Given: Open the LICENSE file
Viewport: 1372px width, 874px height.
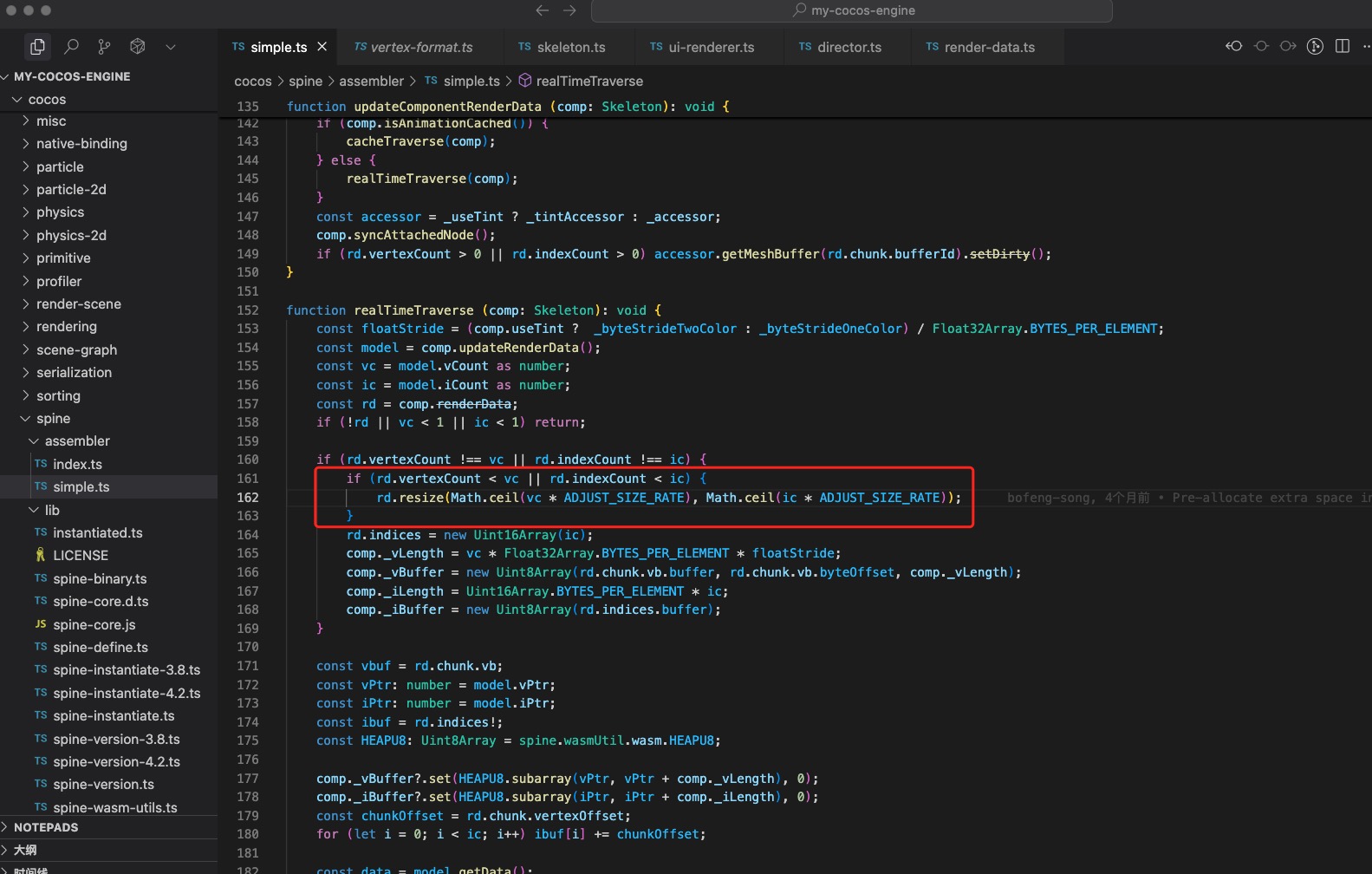Looking at the screenshot, I should pos(81,556).
